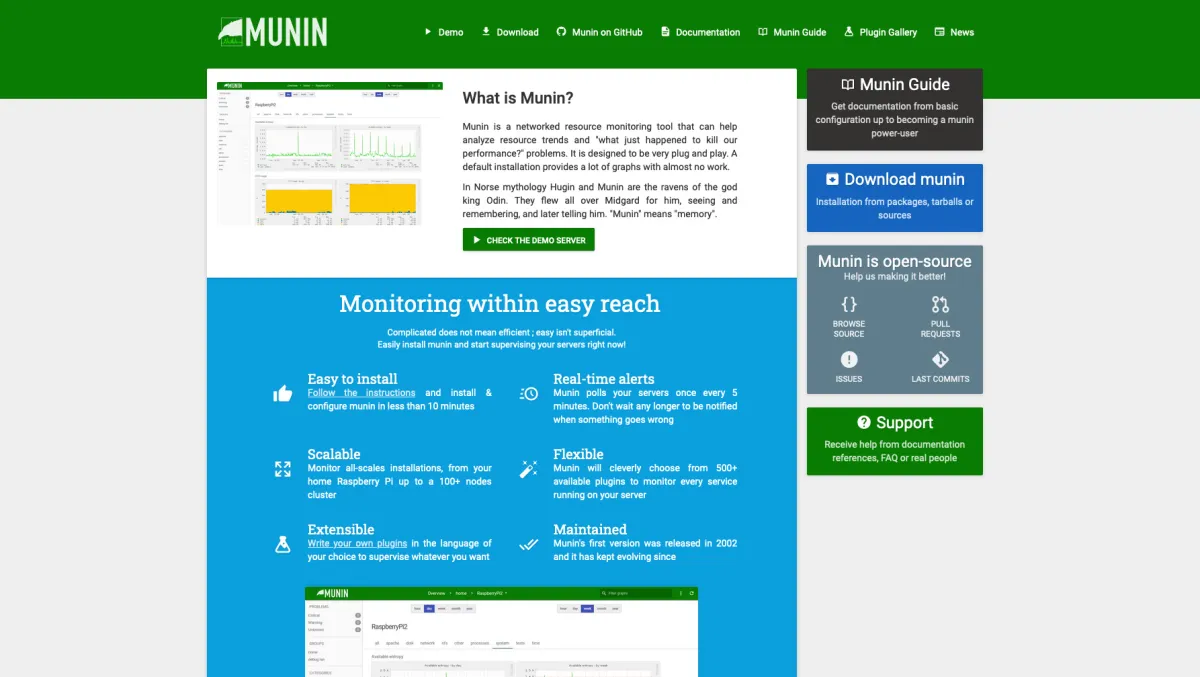This screenshot has width=1200, height=677.
Task: Click the Last Commits git icon
Action: (940, 359)
